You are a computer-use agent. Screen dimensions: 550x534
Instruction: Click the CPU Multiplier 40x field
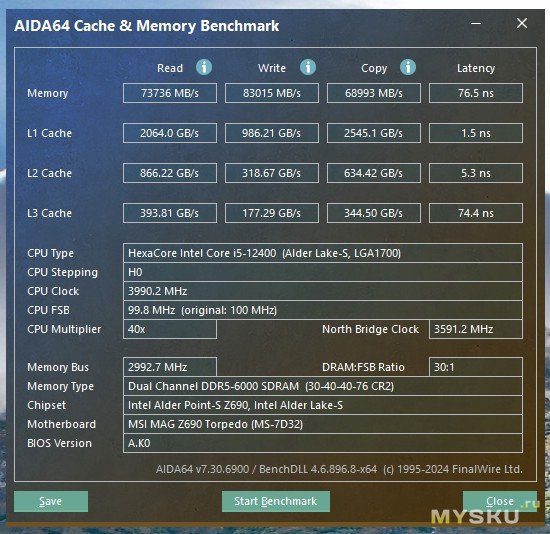tap(170, 329)
